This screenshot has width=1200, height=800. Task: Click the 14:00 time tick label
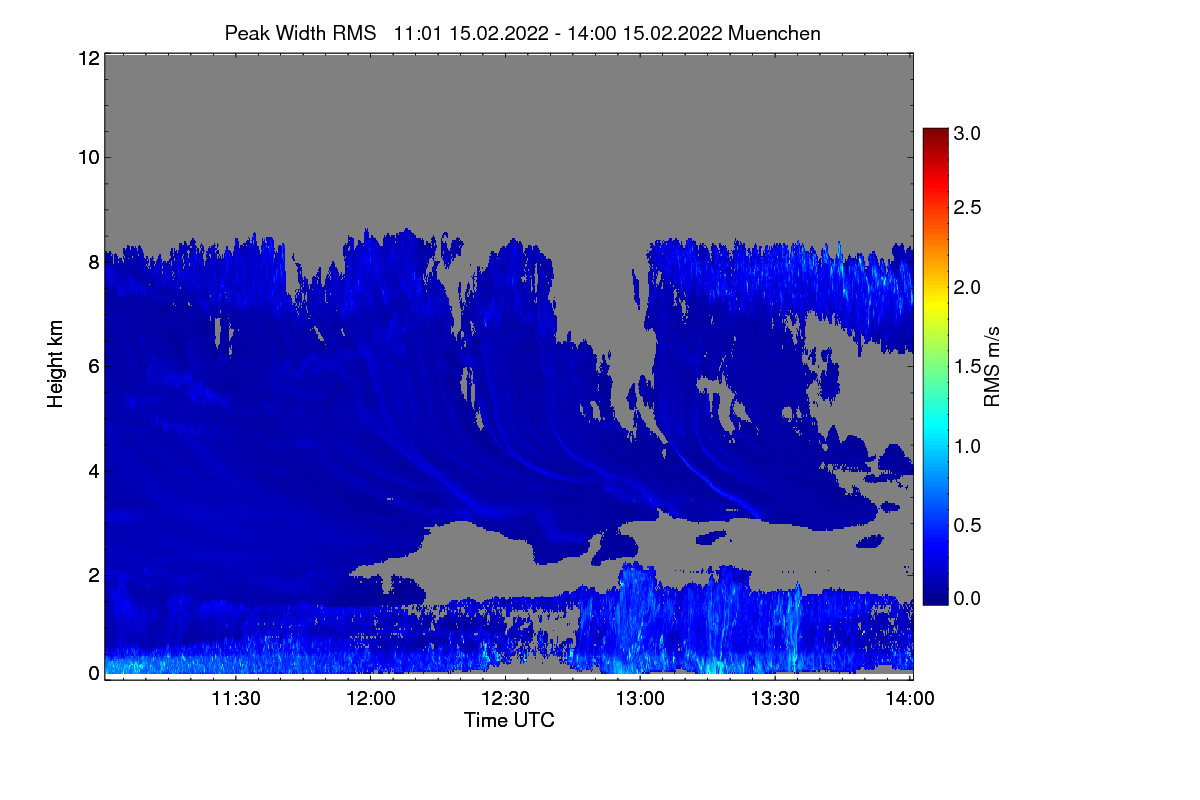(909, 699)
